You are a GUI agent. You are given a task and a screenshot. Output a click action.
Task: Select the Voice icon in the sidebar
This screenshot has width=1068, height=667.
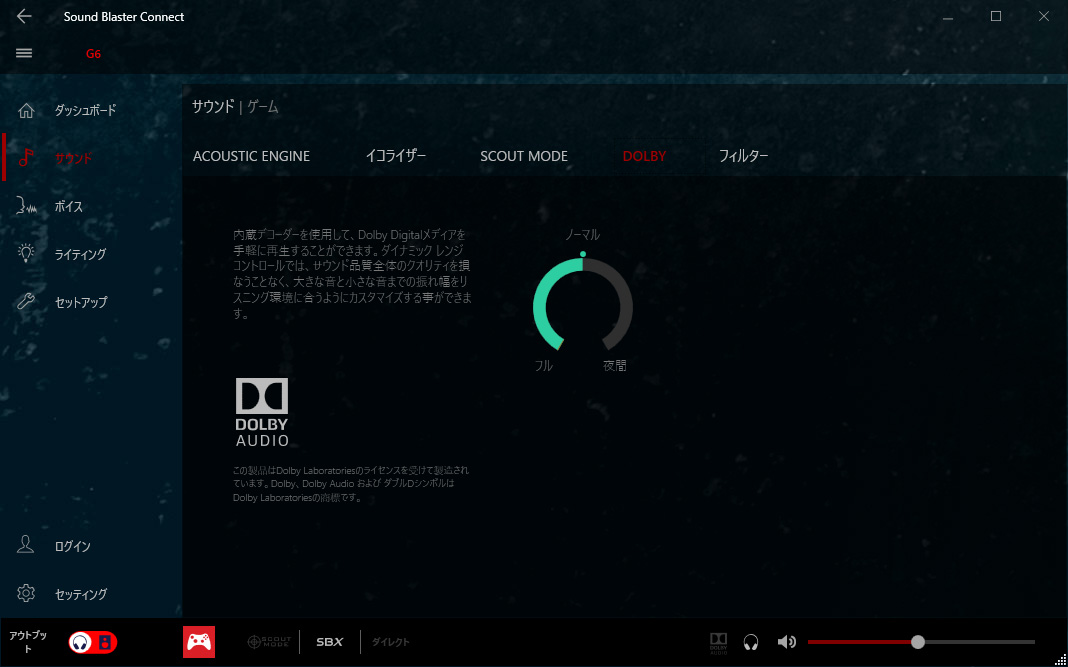pyautogui.click(x=27, y=206)
